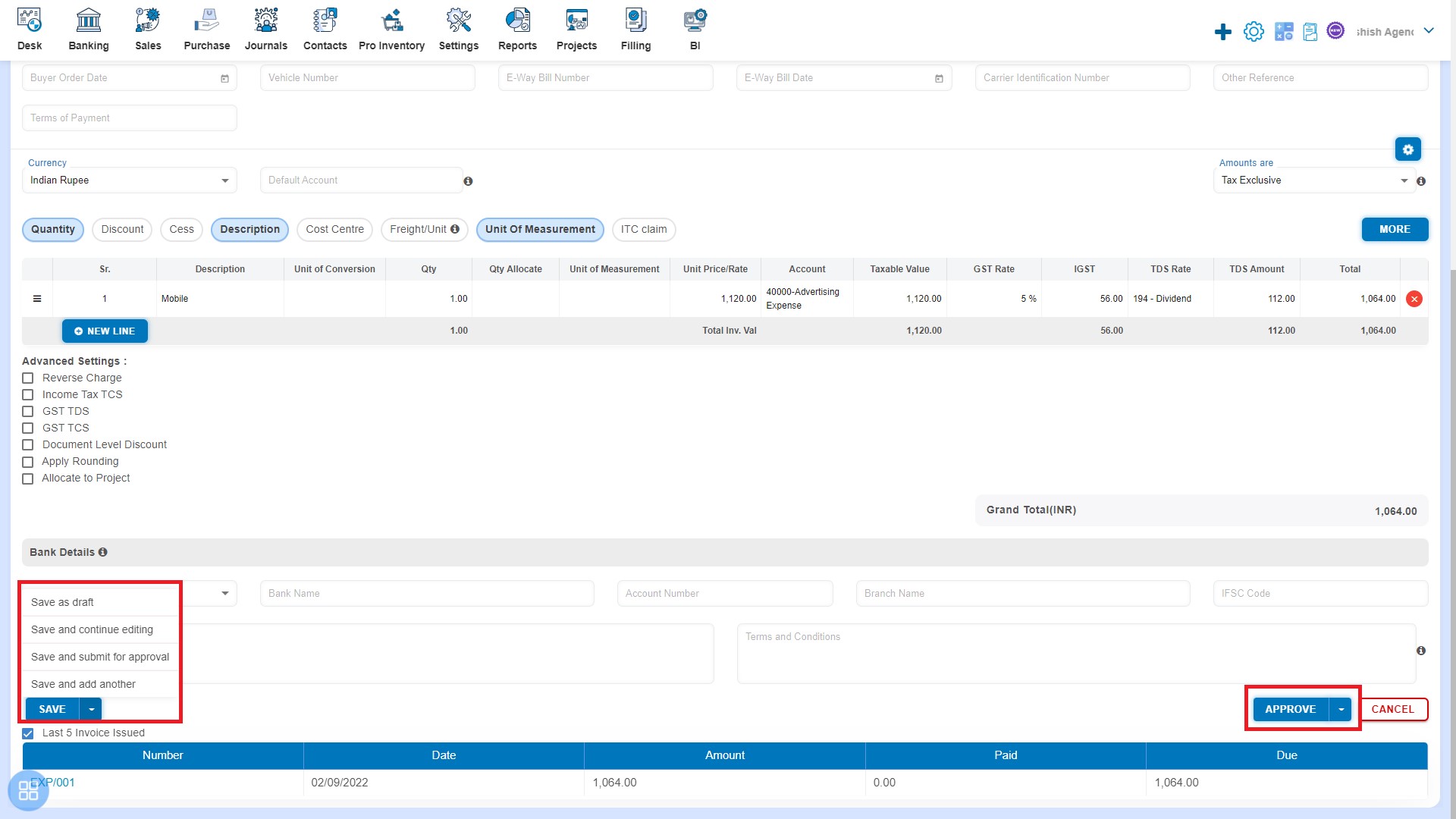This screenshot has width=1456, height=819.
Task: Uncheck the Last 5 Invoice Issued checkbox
Action: (x=28, y=733)
